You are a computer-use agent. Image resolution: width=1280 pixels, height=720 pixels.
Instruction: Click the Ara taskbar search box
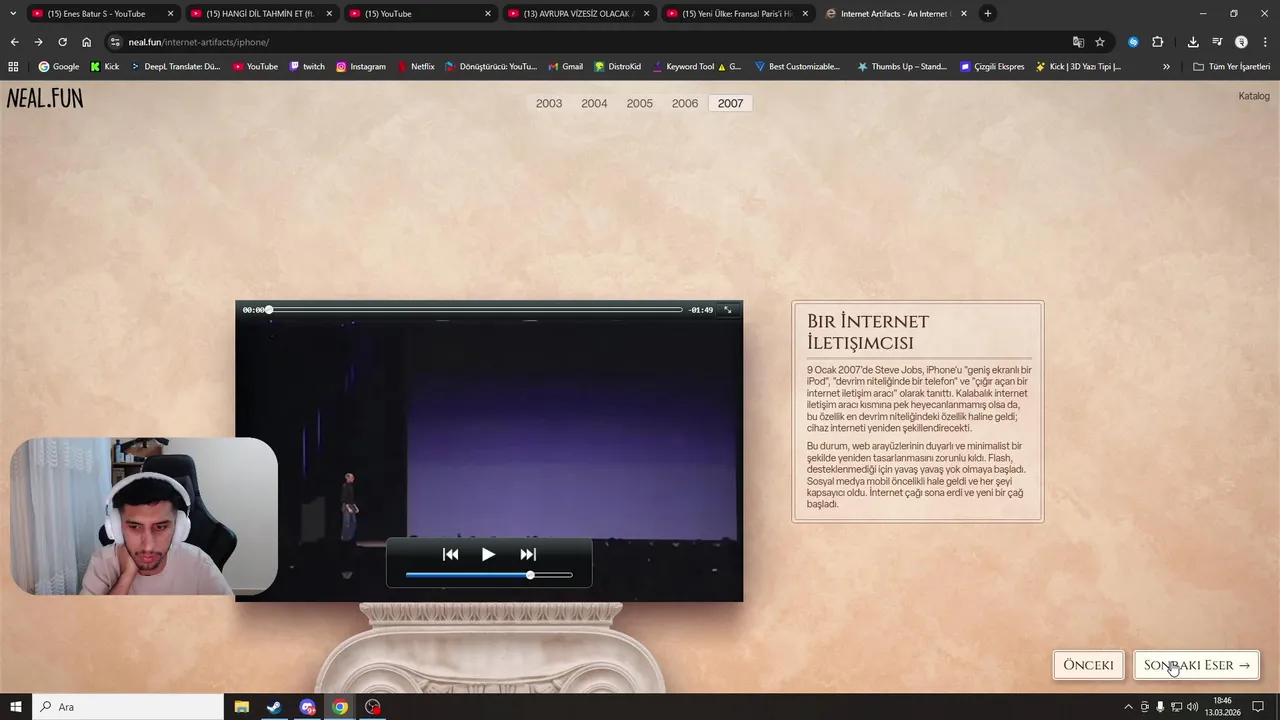coord(130,707)
